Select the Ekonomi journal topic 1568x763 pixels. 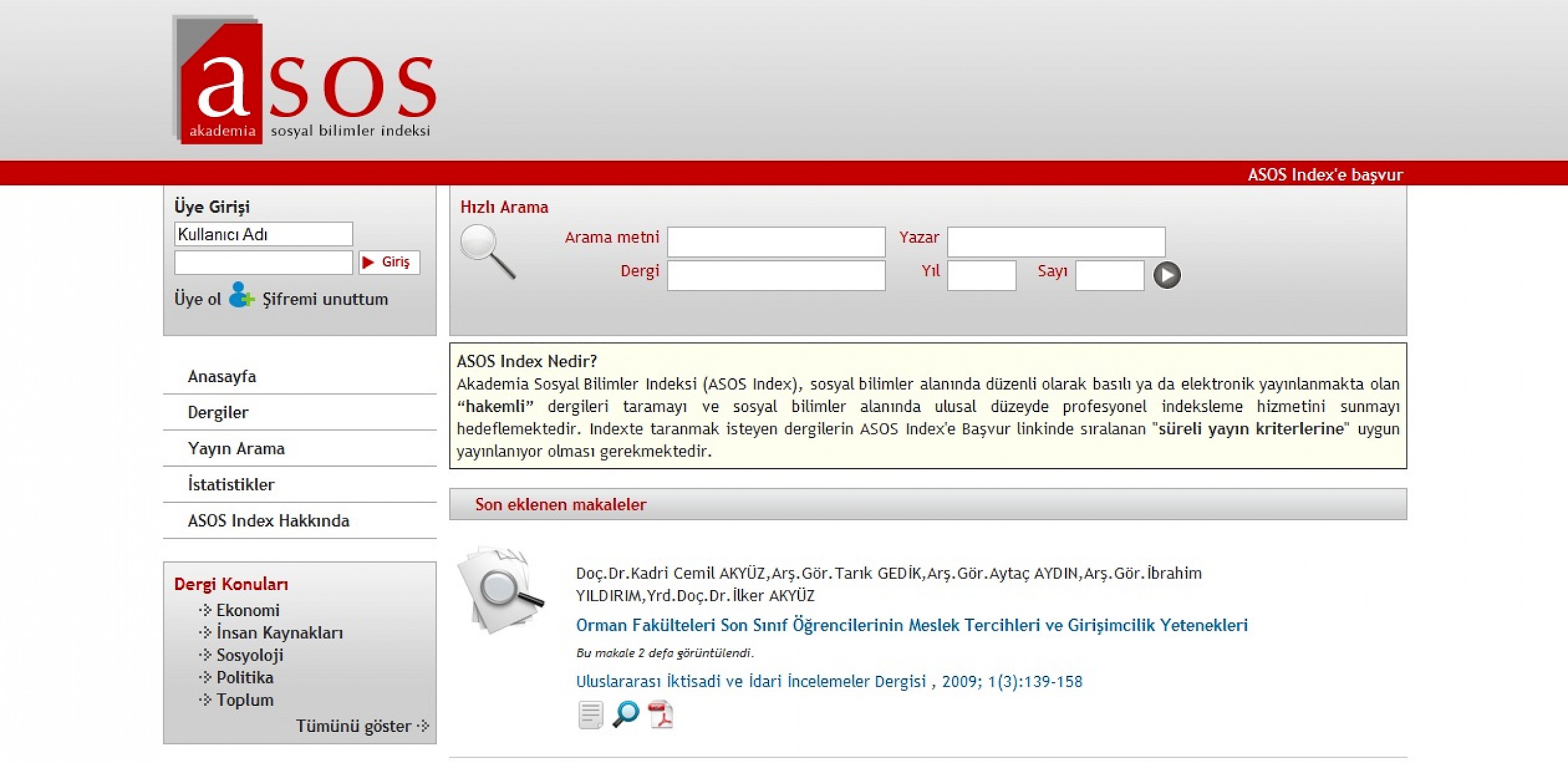(x=247, y=610)
